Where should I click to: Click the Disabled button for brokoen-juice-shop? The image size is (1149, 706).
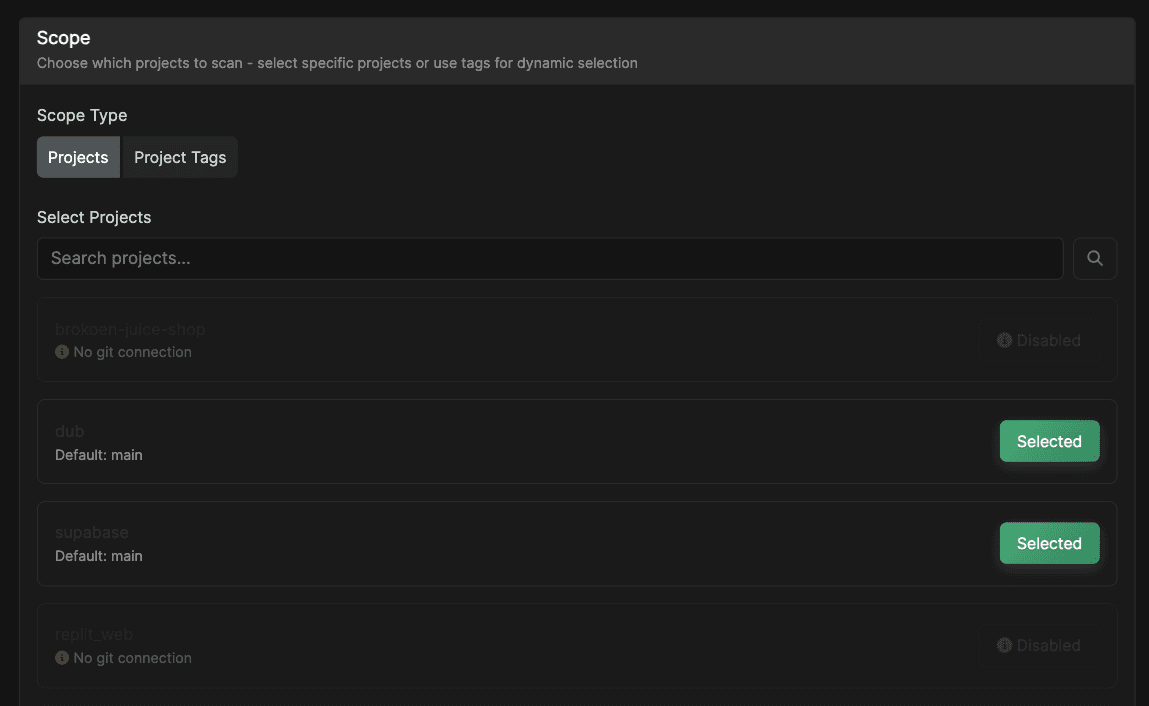click(x=1039, y=341)
